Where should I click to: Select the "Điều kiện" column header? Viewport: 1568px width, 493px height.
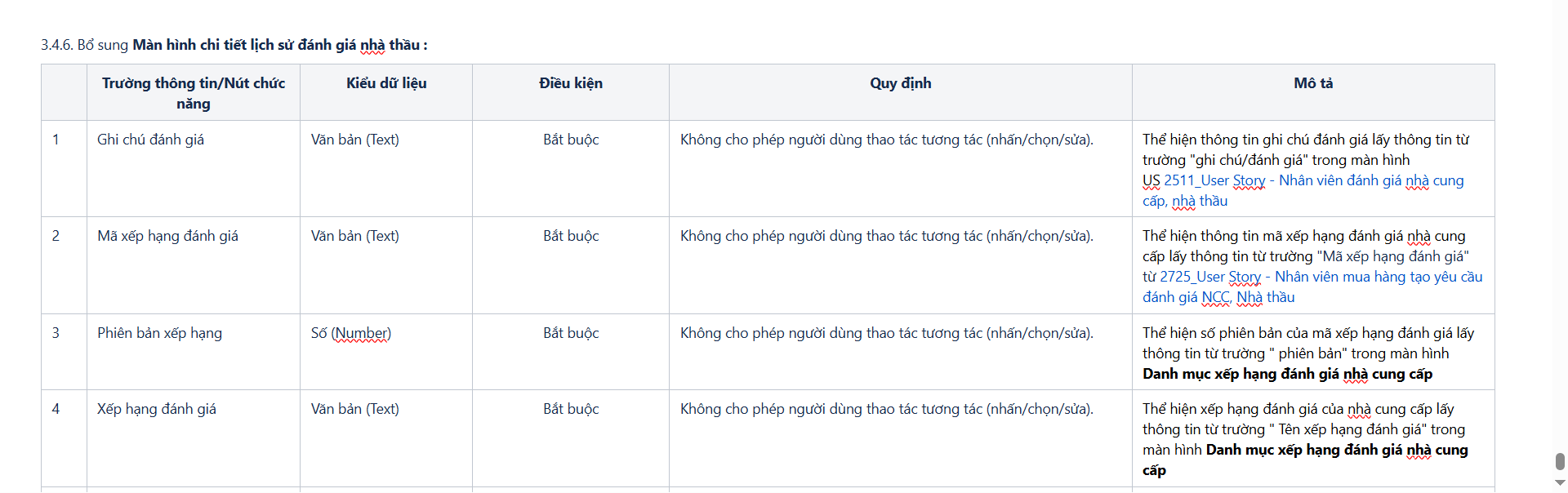(x=571, y=83)
